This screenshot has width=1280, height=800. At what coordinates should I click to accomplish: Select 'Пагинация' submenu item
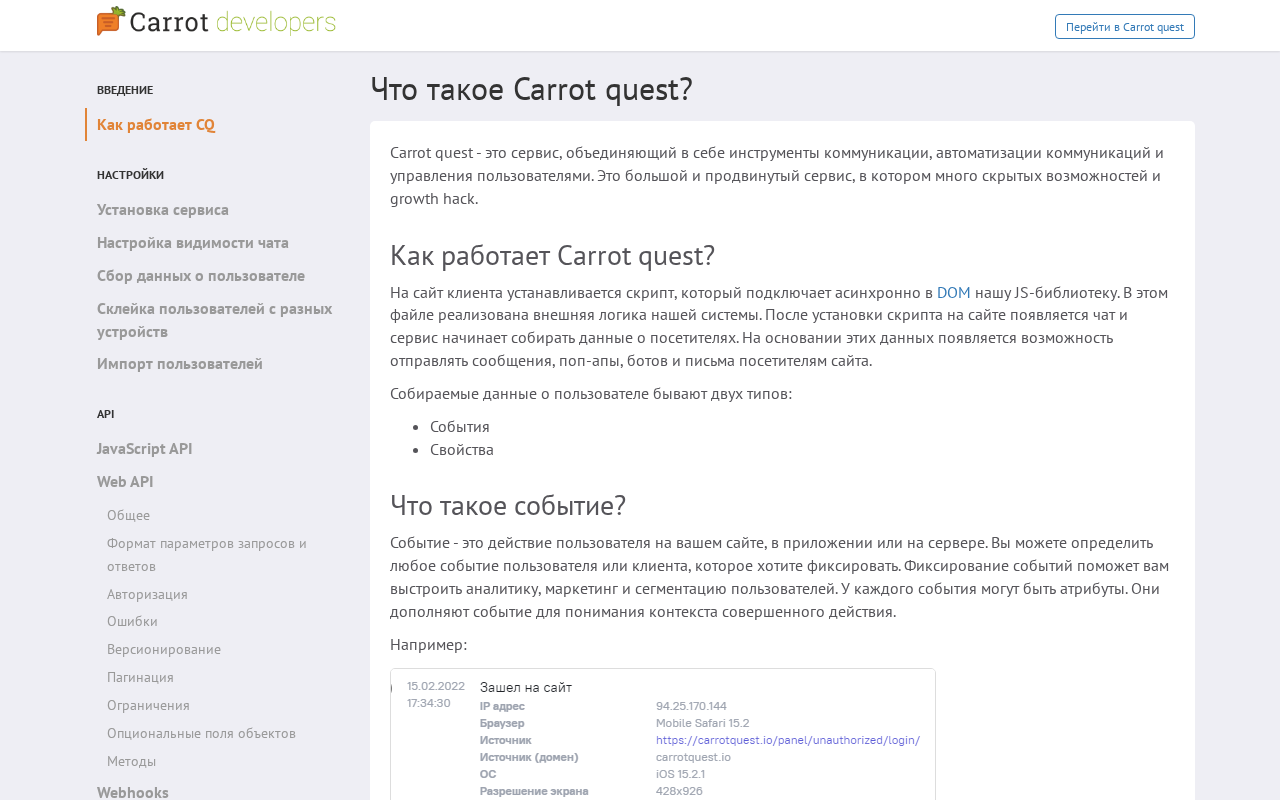point(140,677)
